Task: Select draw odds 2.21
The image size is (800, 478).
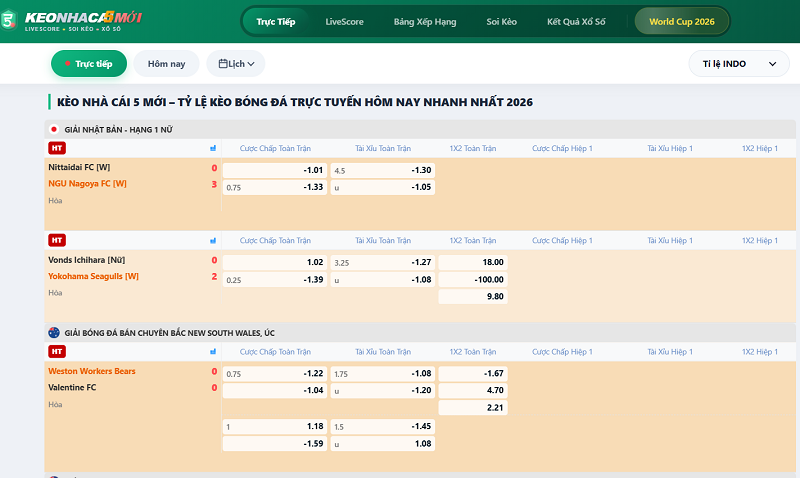Action: [x=473, y=408]
